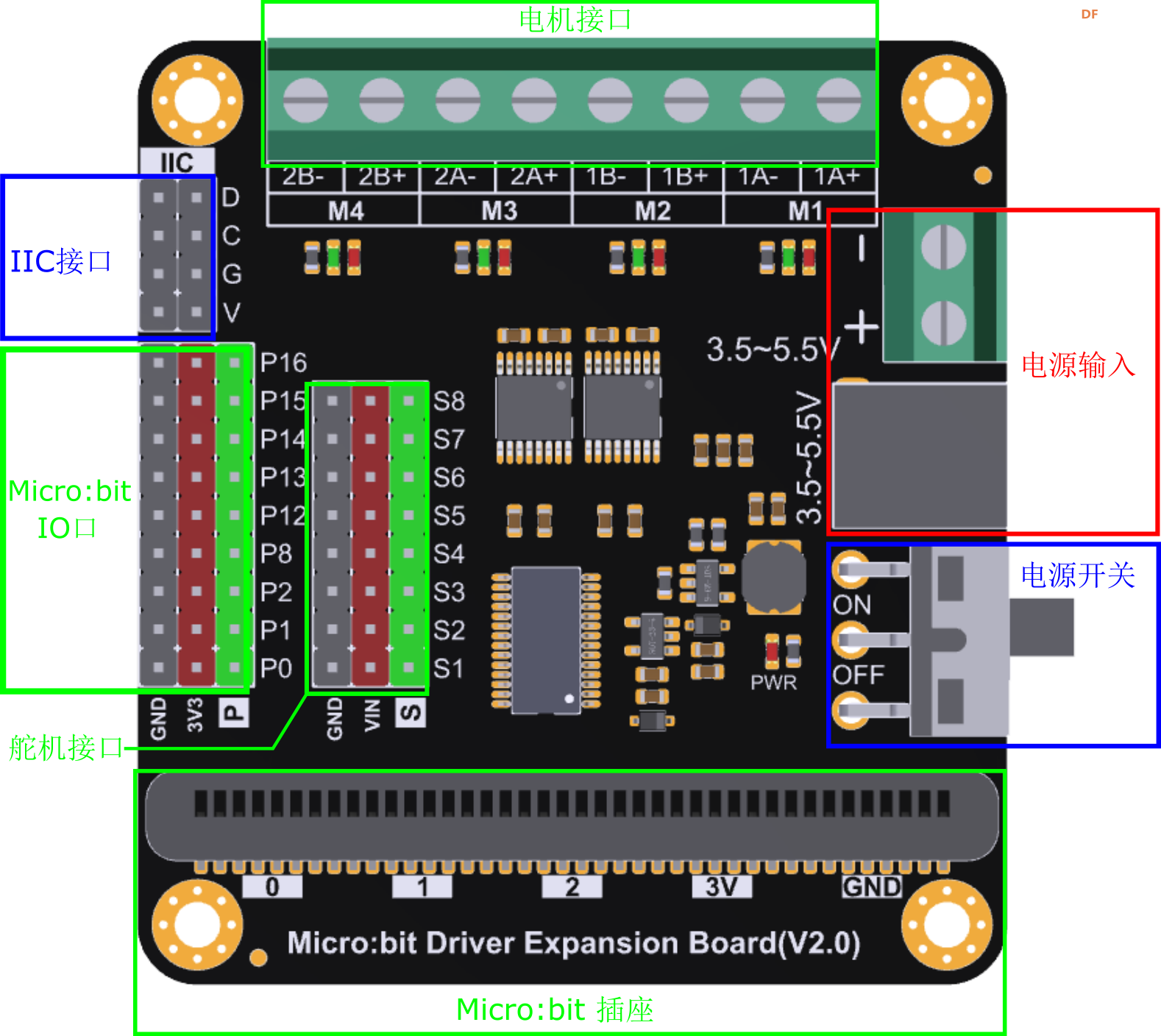Click the screw terminal above 1A+
Image resolution: width=1161 pixels, height=1036 pixels.
838,100
